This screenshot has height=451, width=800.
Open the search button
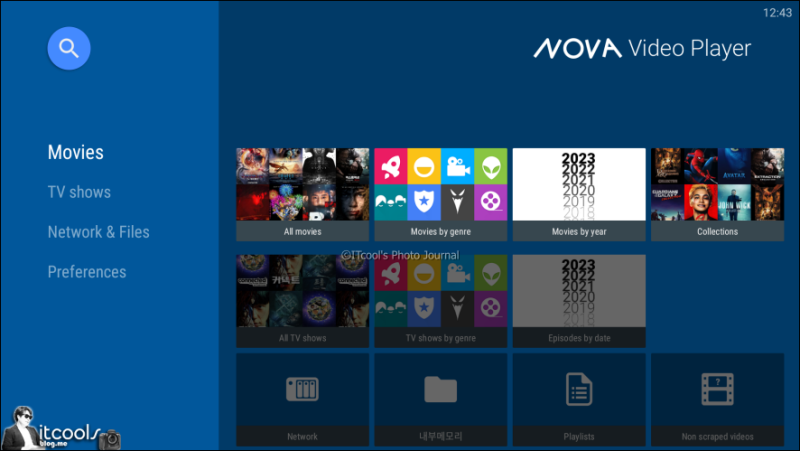[69, 48]
